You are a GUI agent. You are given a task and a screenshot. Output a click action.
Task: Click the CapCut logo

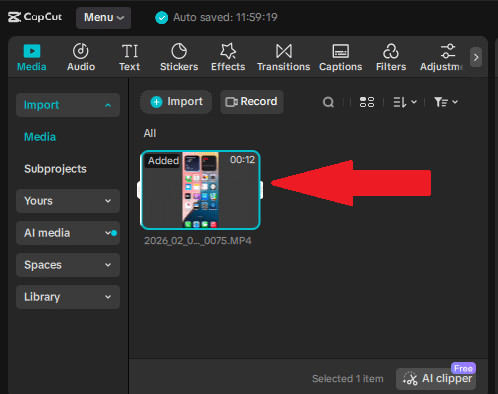tap(35, 17)
